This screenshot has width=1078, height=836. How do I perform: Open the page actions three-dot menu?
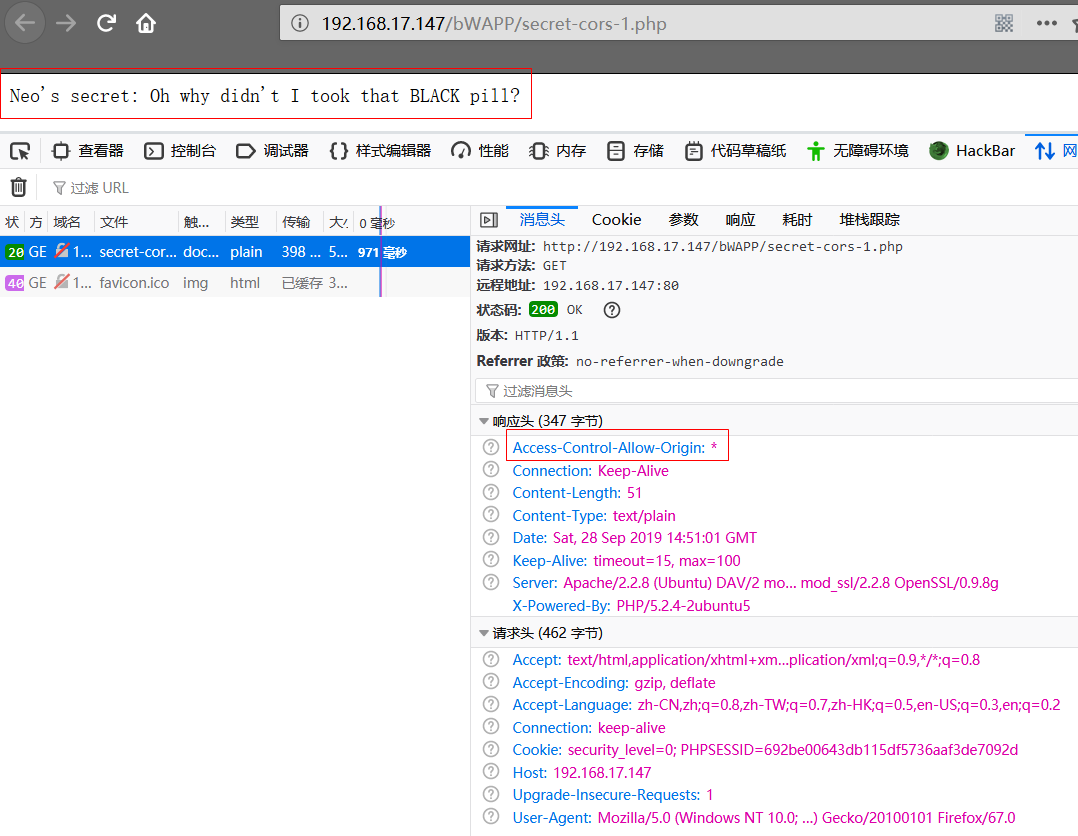click(1046, 23)
